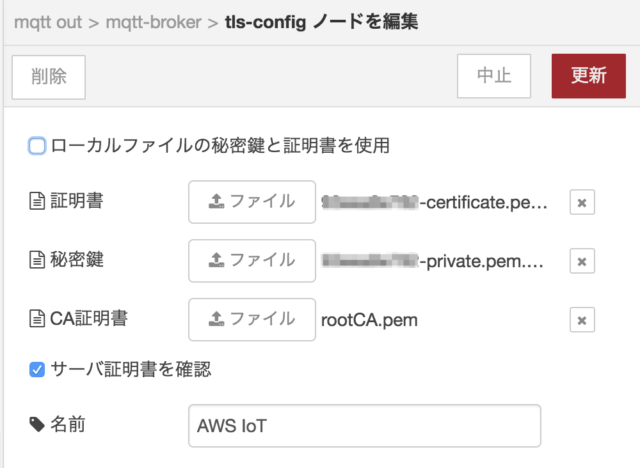Click the 更新 update button
The image size is (640, 468).
click(589, 76)
